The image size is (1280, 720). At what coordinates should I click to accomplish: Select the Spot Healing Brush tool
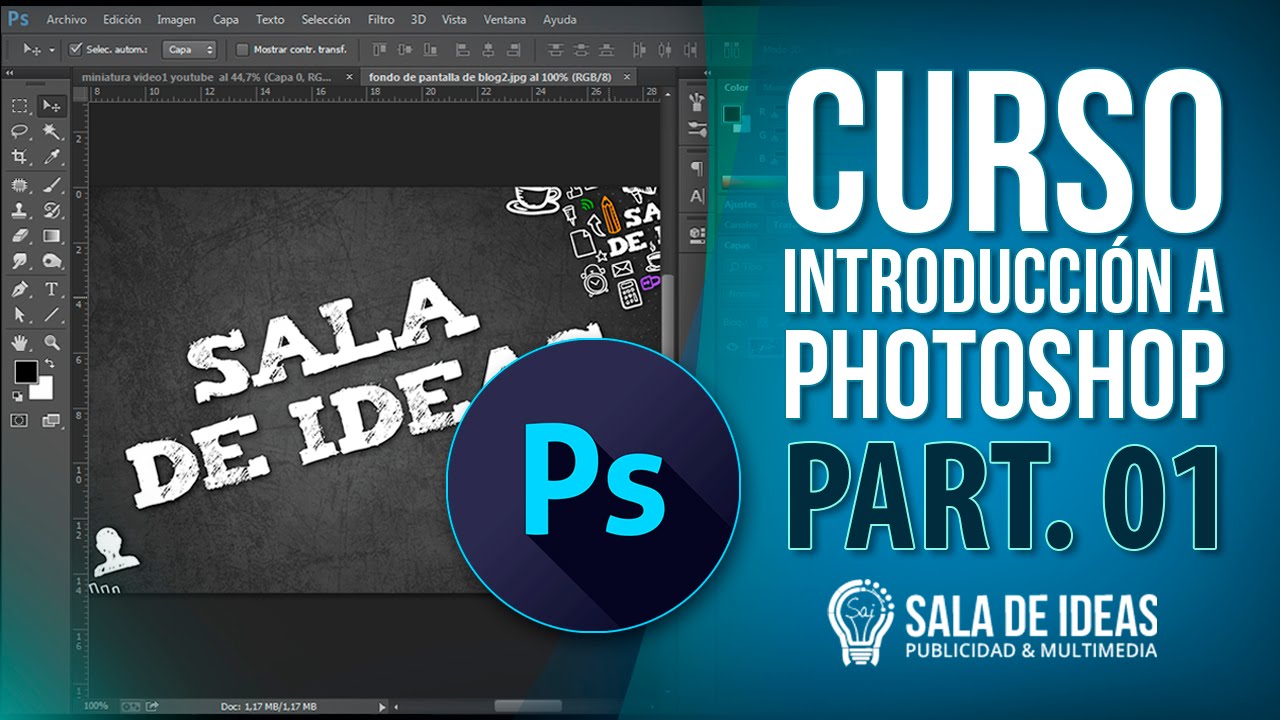[19, 185]
